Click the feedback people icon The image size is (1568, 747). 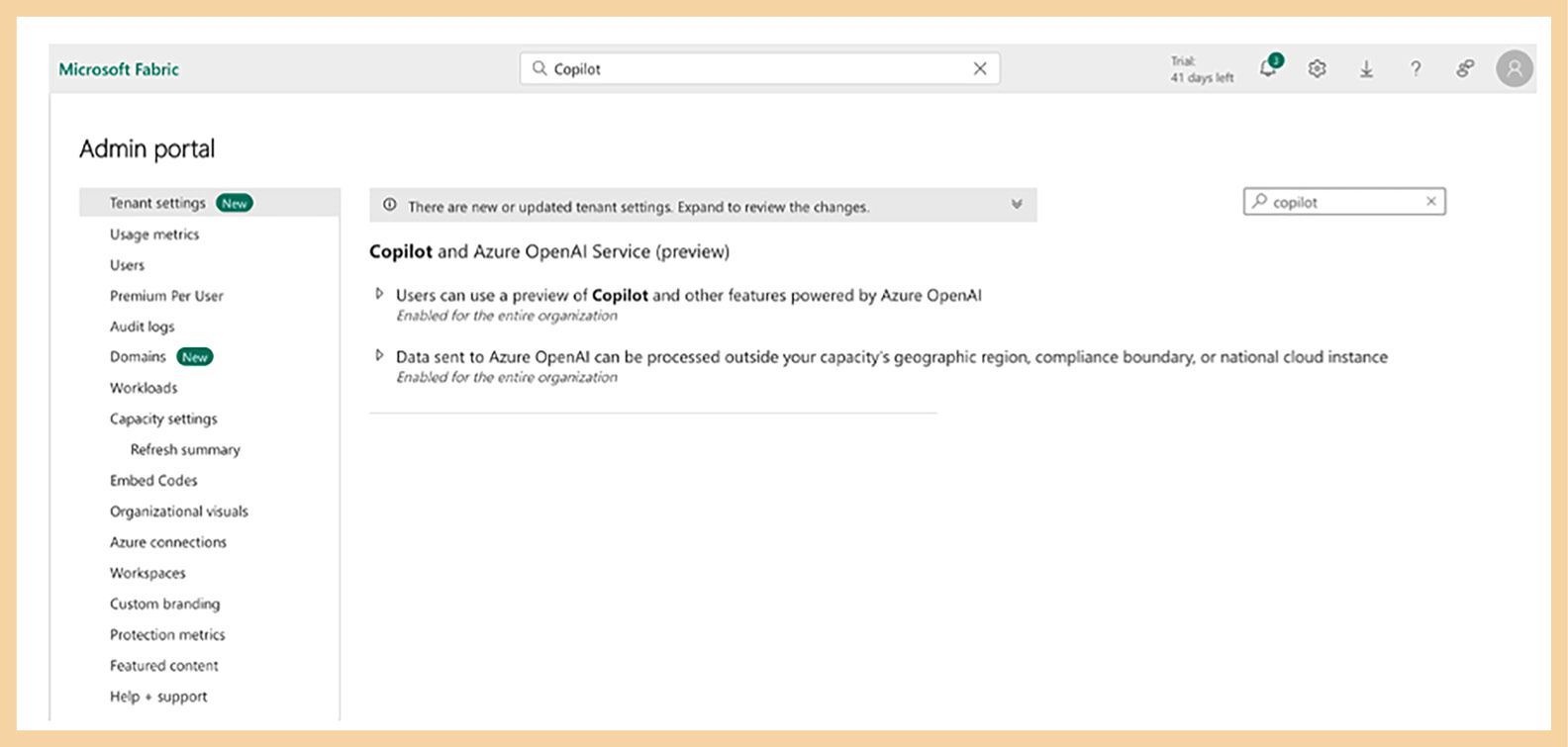click(x=1465, y=68)
